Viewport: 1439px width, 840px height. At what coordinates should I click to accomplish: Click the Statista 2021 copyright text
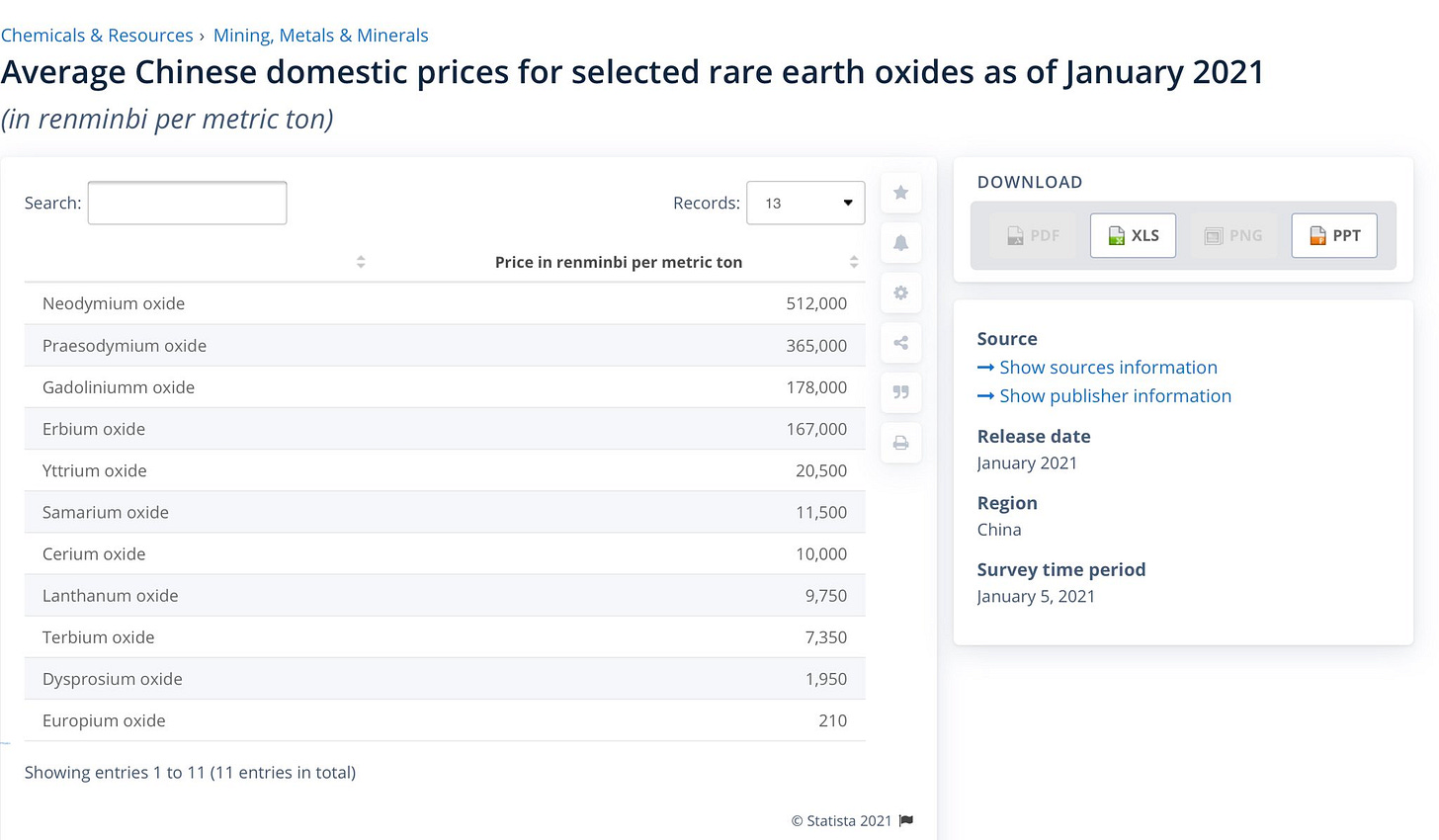point(842,820)
